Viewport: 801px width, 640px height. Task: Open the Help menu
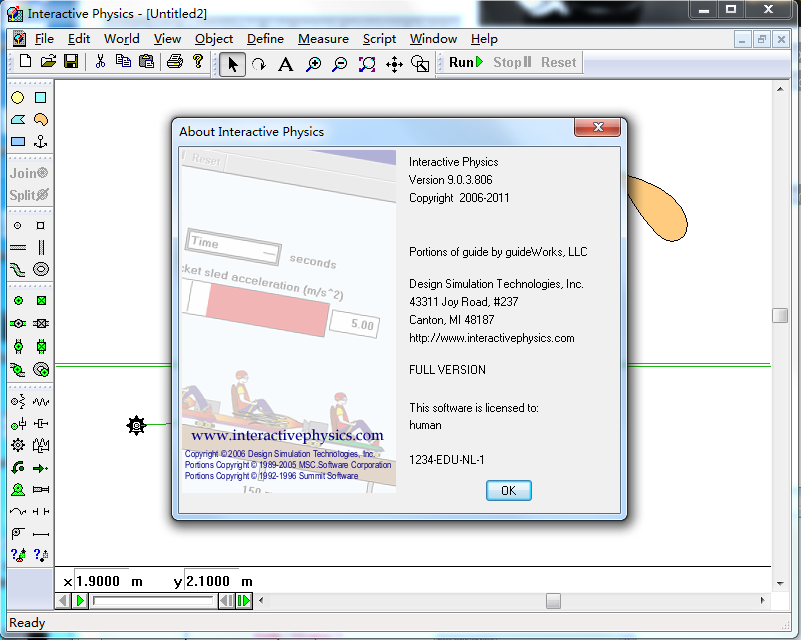pos(484,39)
